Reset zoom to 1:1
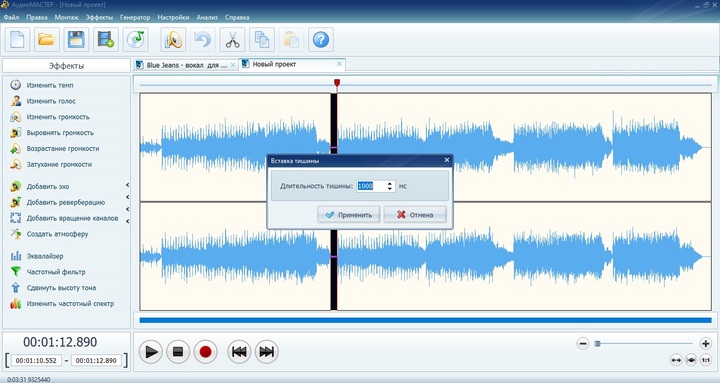 (705, 360)
